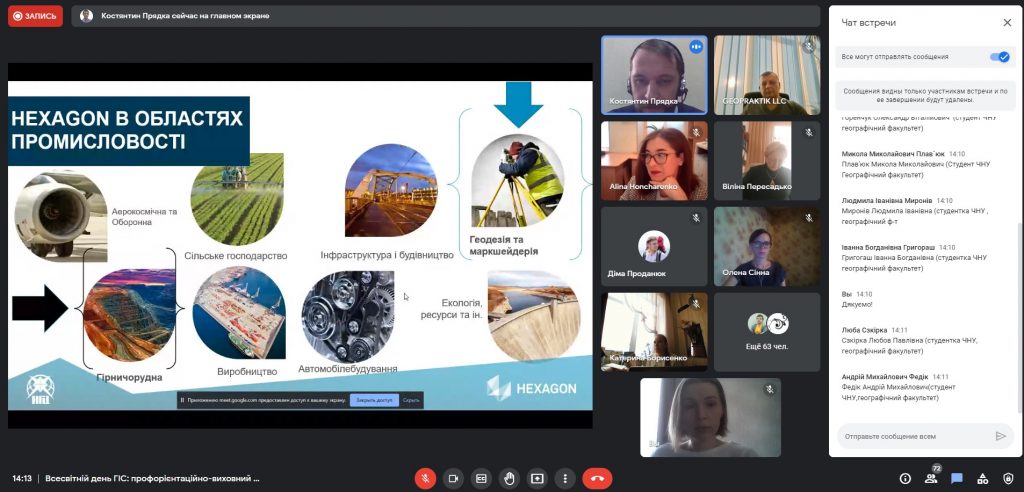Open meeting details info icon

pyautogui.click(x=905, y=478)
